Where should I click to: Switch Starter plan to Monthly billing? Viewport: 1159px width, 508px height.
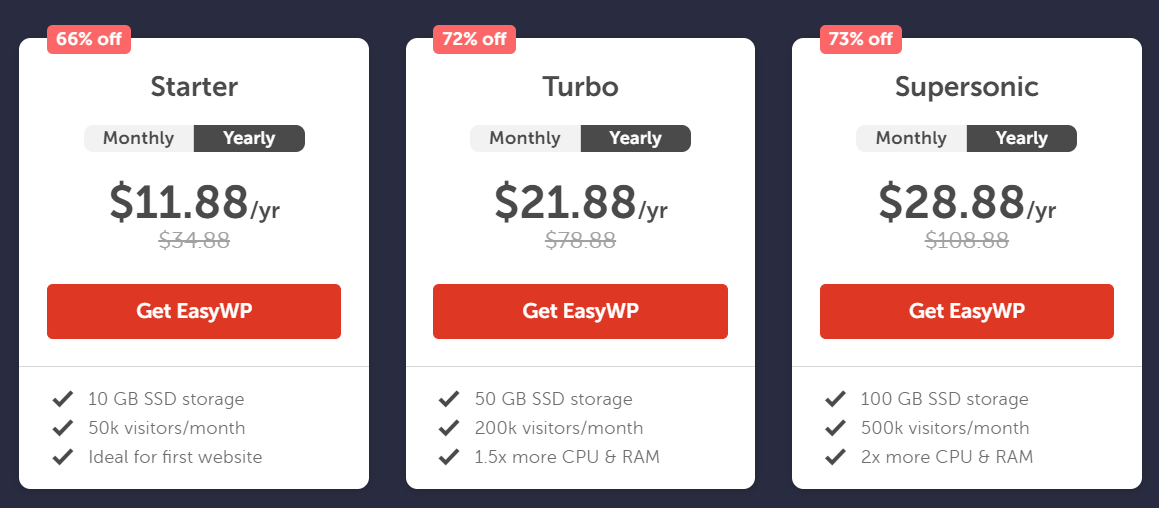139,138
